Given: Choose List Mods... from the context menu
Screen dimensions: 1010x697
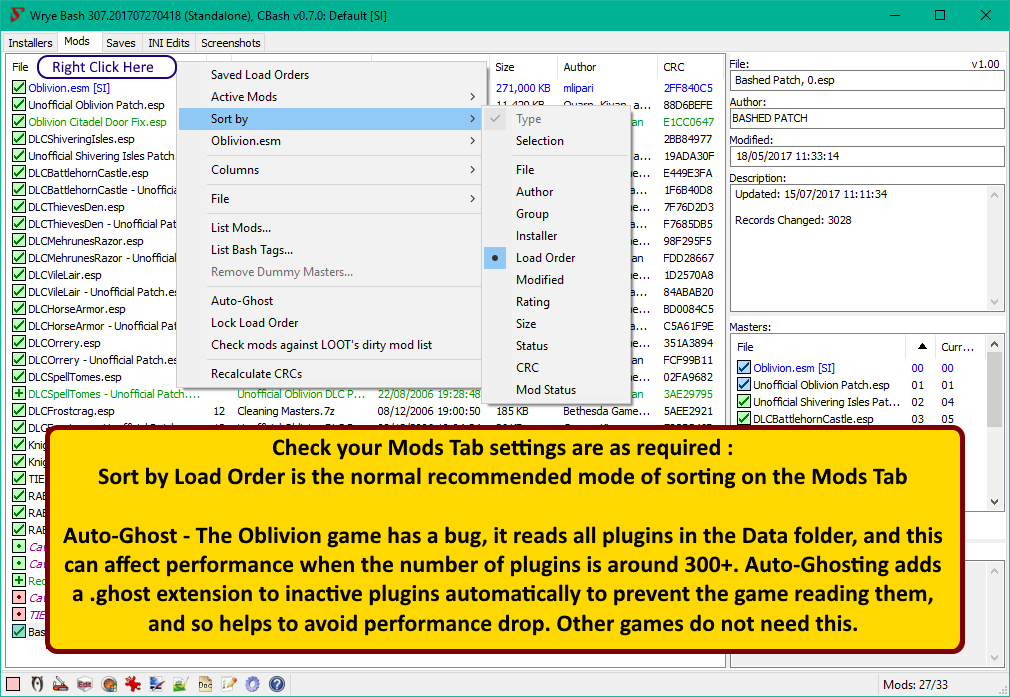Looking at the screenshot, I should tap(331, 228).
